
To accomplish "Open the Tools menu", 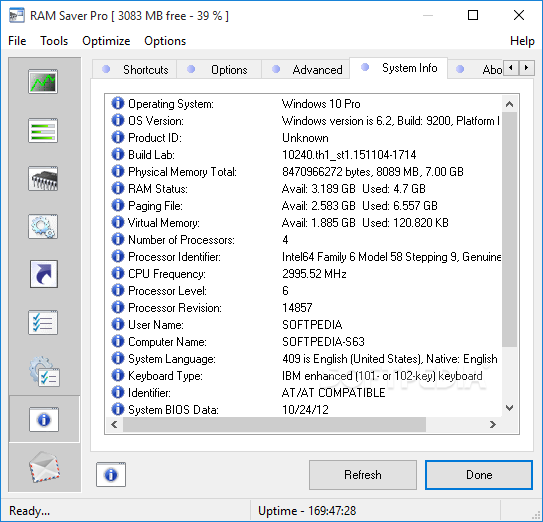I will 54,41.
